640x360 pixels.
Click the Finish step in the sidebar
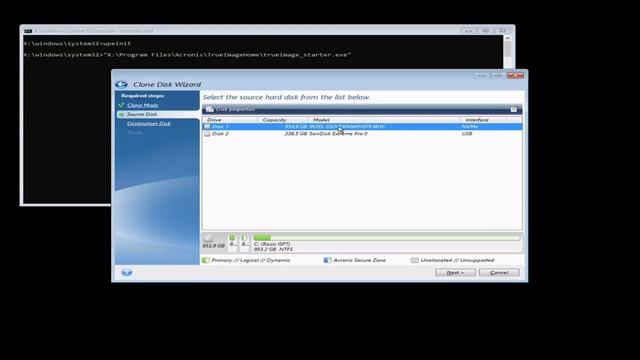(135, 133)
